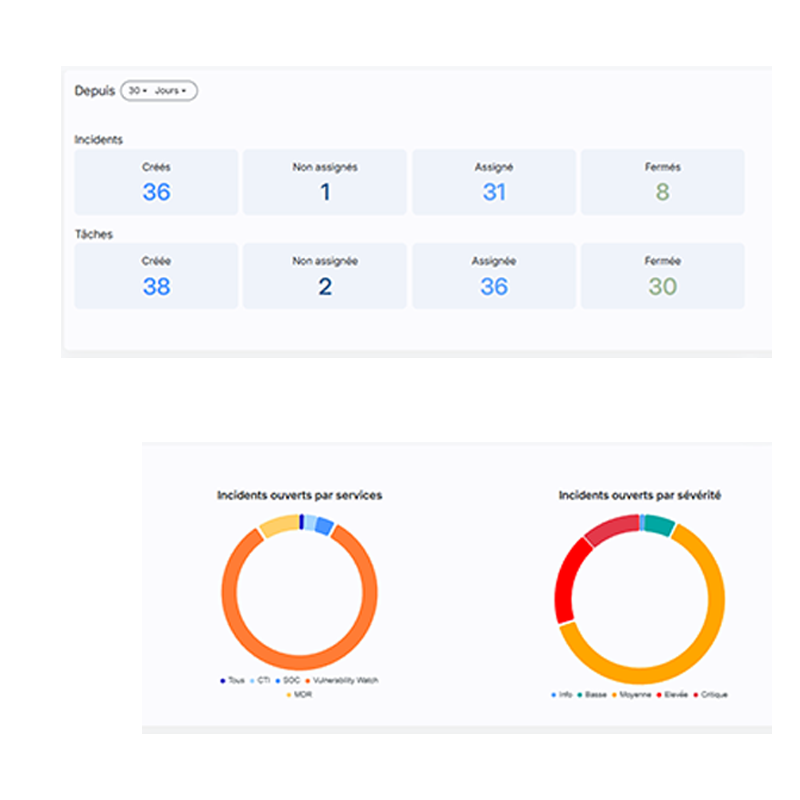Viewport: 800px width, 800px height.
Task: Click the Tâches Assignée card showing 36
Action: click(x=494, y=276)
